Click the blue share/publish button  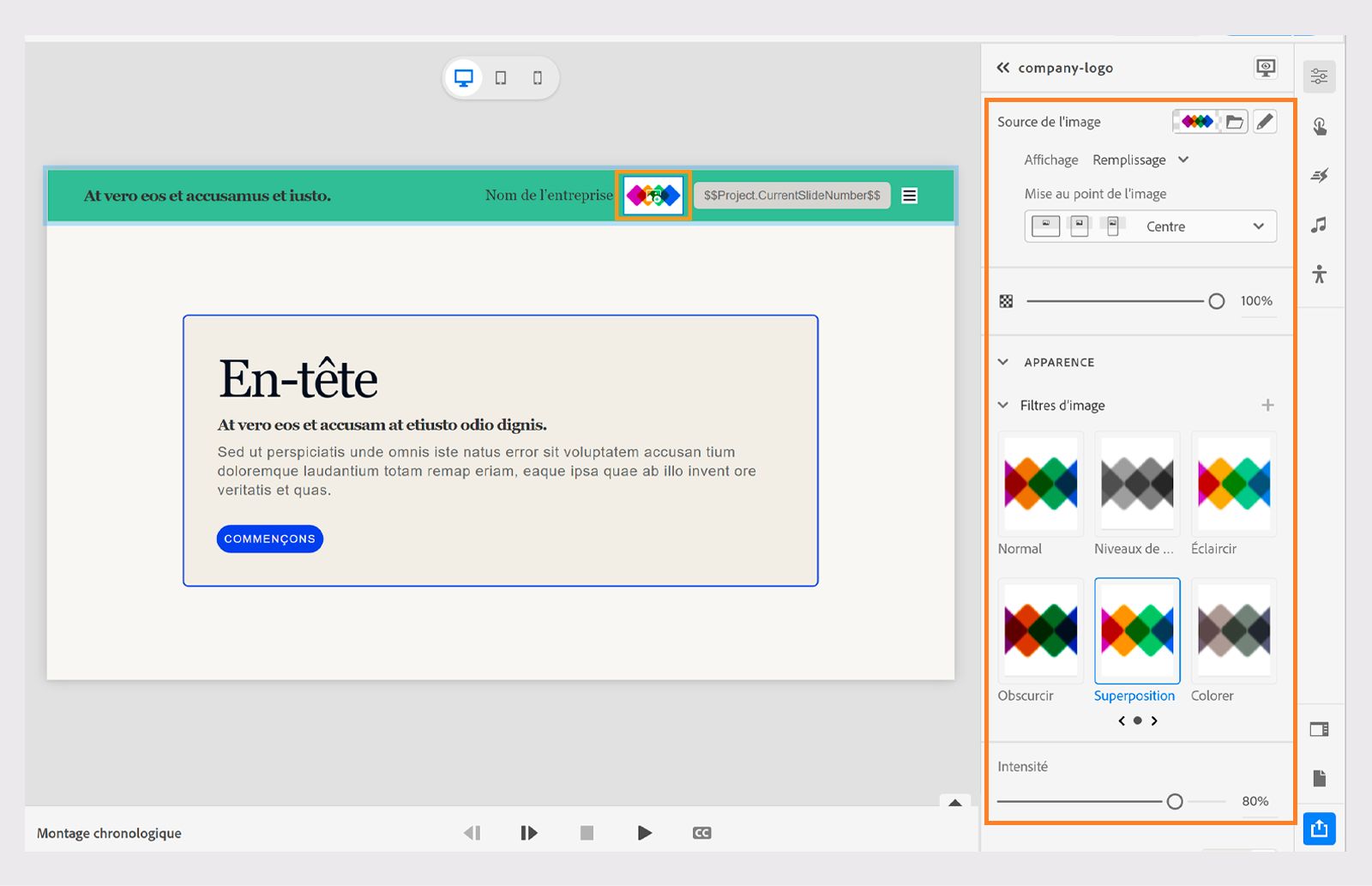tap(1320, 829)
